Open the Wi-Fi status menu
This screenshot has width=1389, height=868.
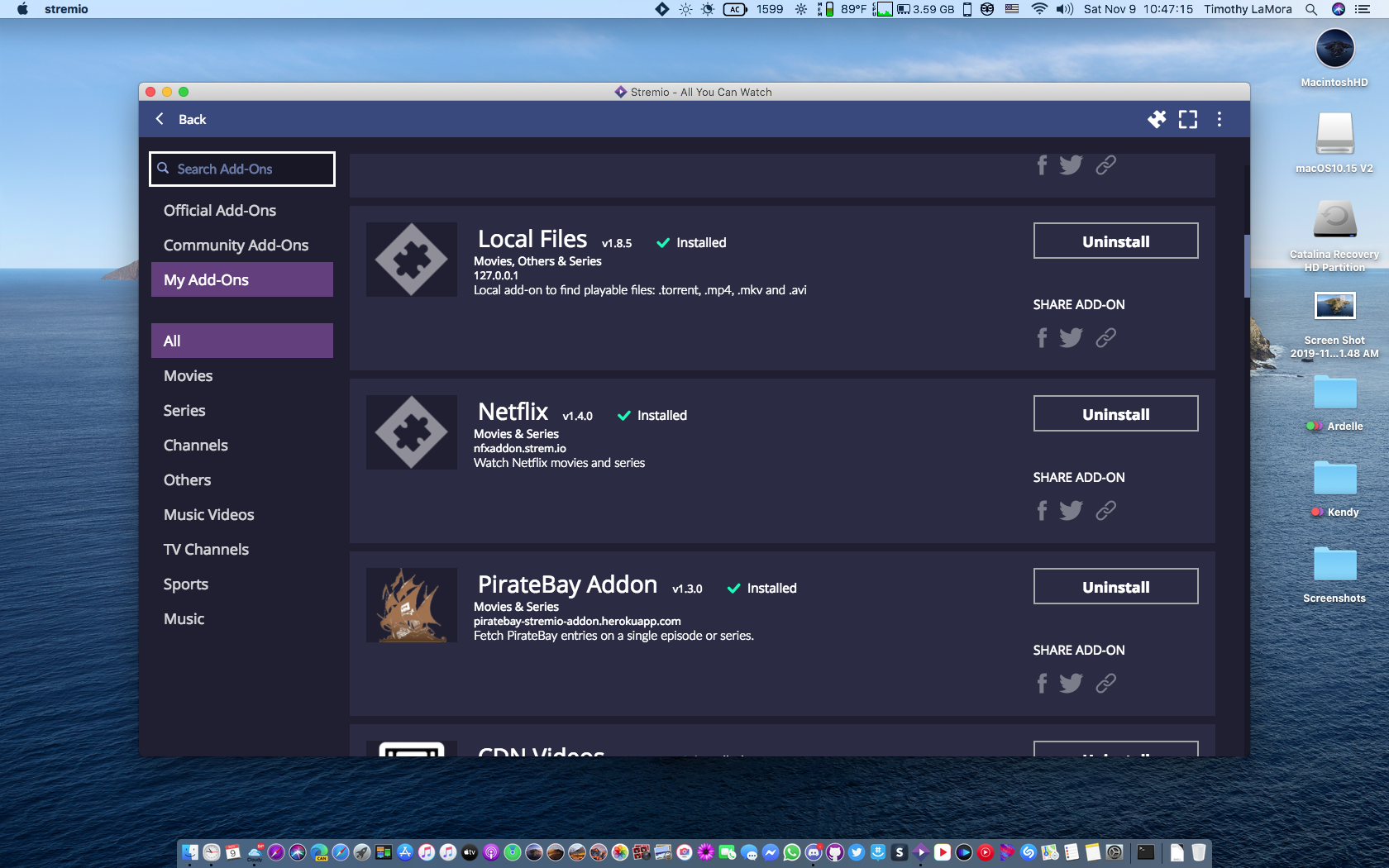click(1039, 9)
